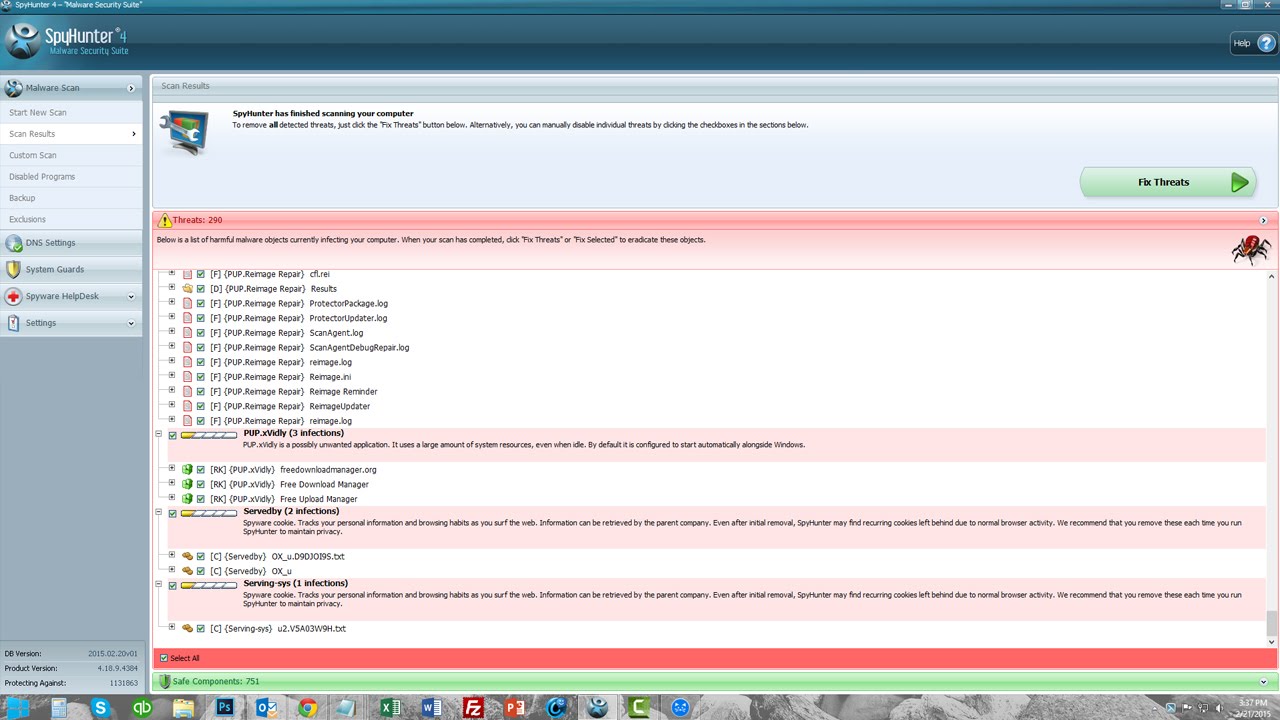Click the Settings panel icon in sidebar
This screenshot has width=1280, height=720.
coord(13,323)
